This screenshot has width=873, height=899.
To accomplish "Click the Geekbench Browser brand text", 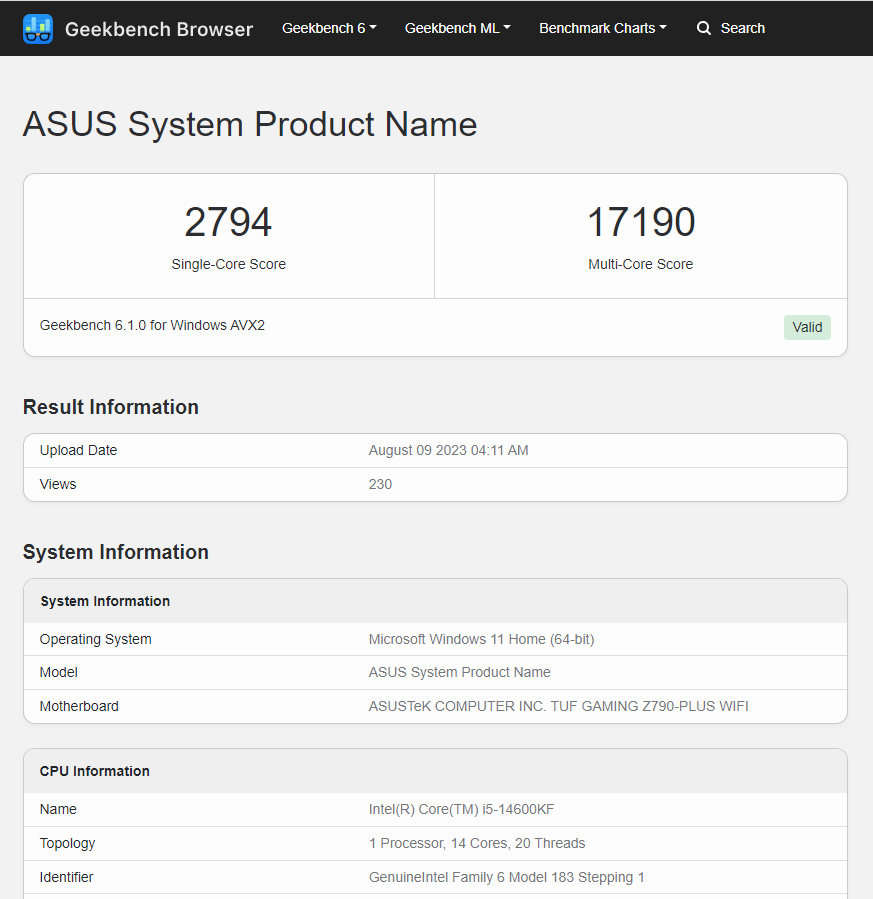I will click(x=158, y=29).
